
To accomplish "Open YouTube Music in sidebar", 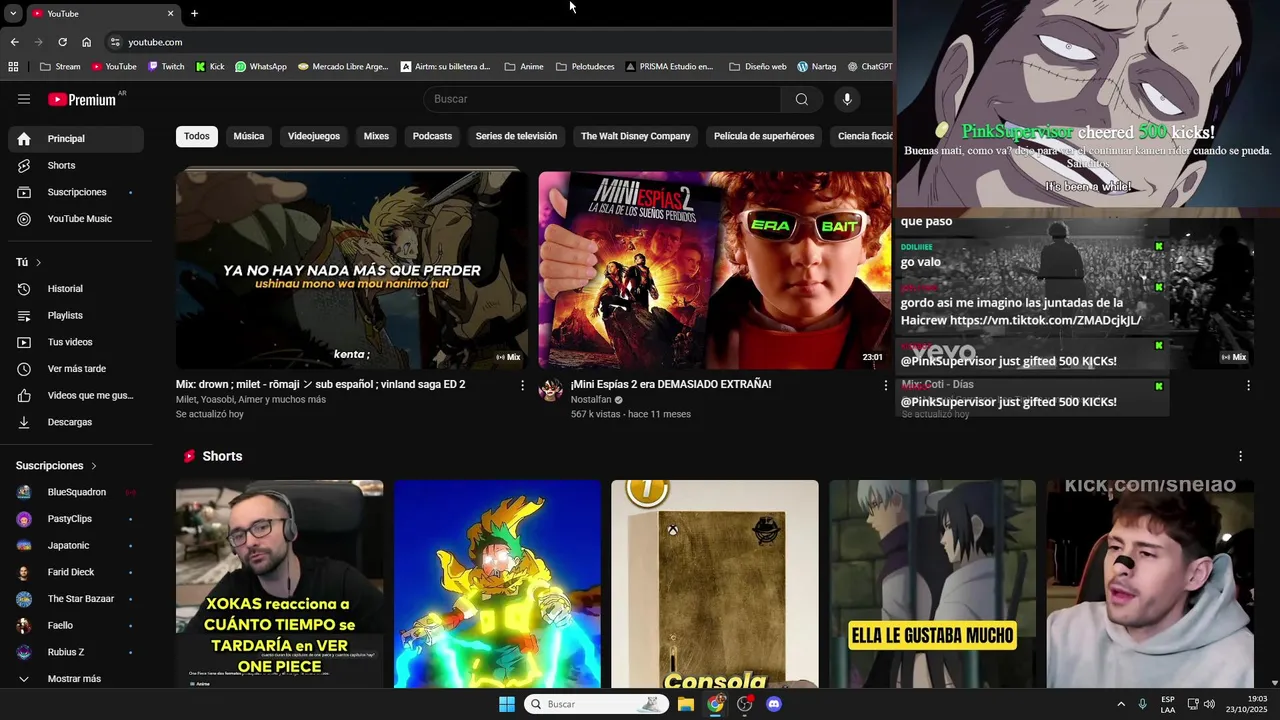I will [76, 219].
